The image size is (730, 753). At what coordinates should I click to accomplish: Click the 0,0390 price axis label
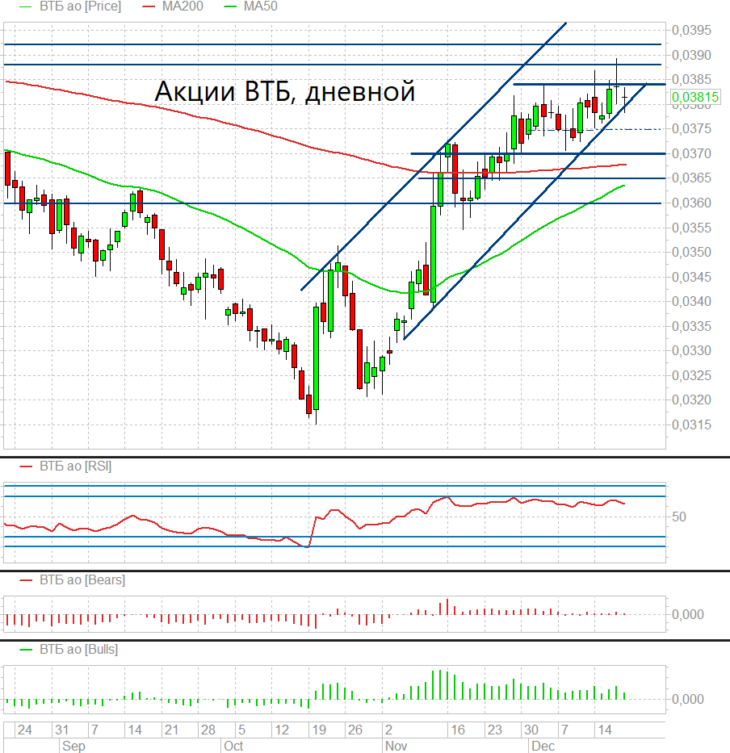pyautogui.click(x=691, y=55)
